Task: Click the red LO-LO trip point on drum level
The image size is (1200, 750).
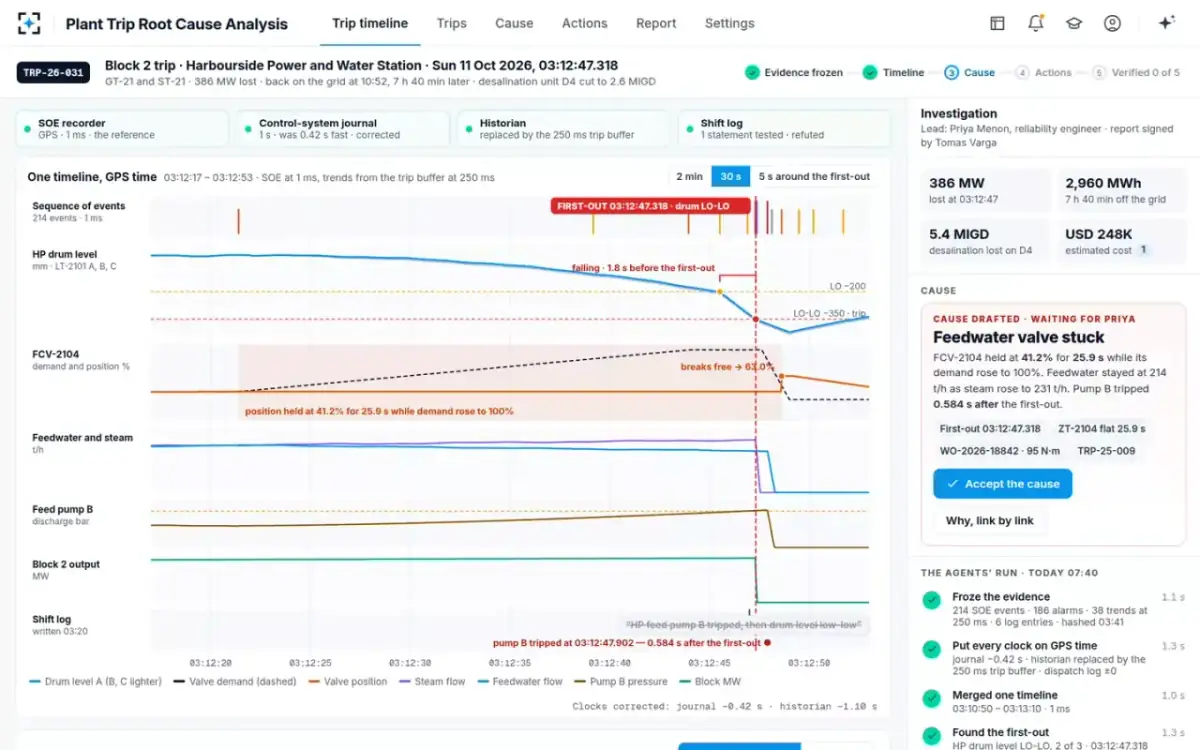Action: click(756, 320)
